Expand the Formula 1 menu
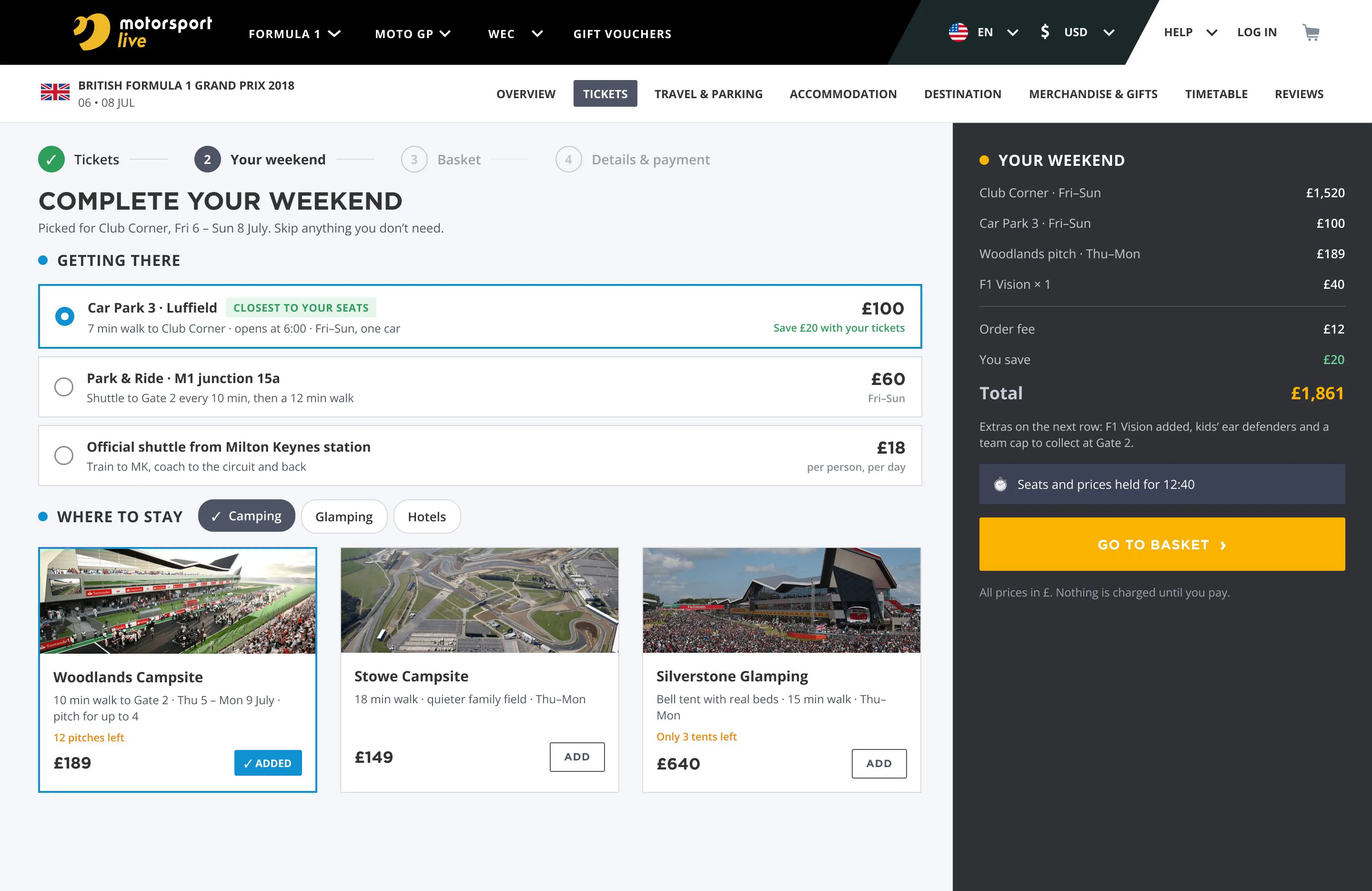The height and width of the screenshot is (891, 1372). (x=294, y=33)
